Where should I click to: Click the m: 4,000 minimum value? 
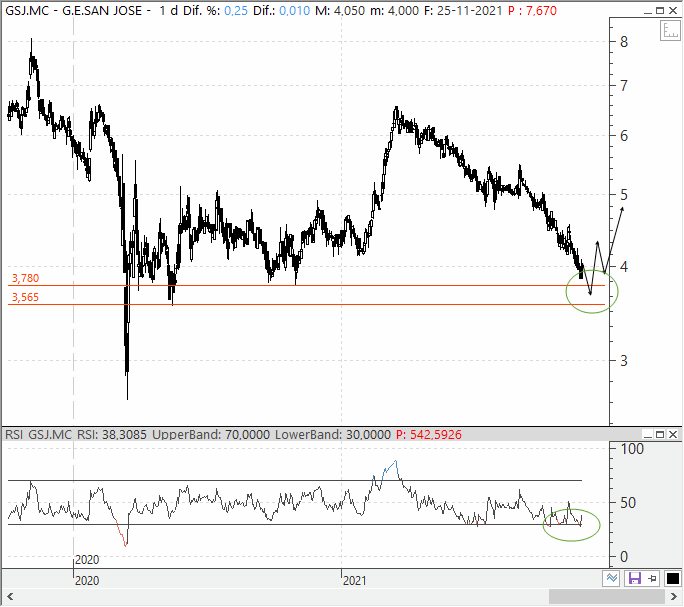click(x=394, y=10)
